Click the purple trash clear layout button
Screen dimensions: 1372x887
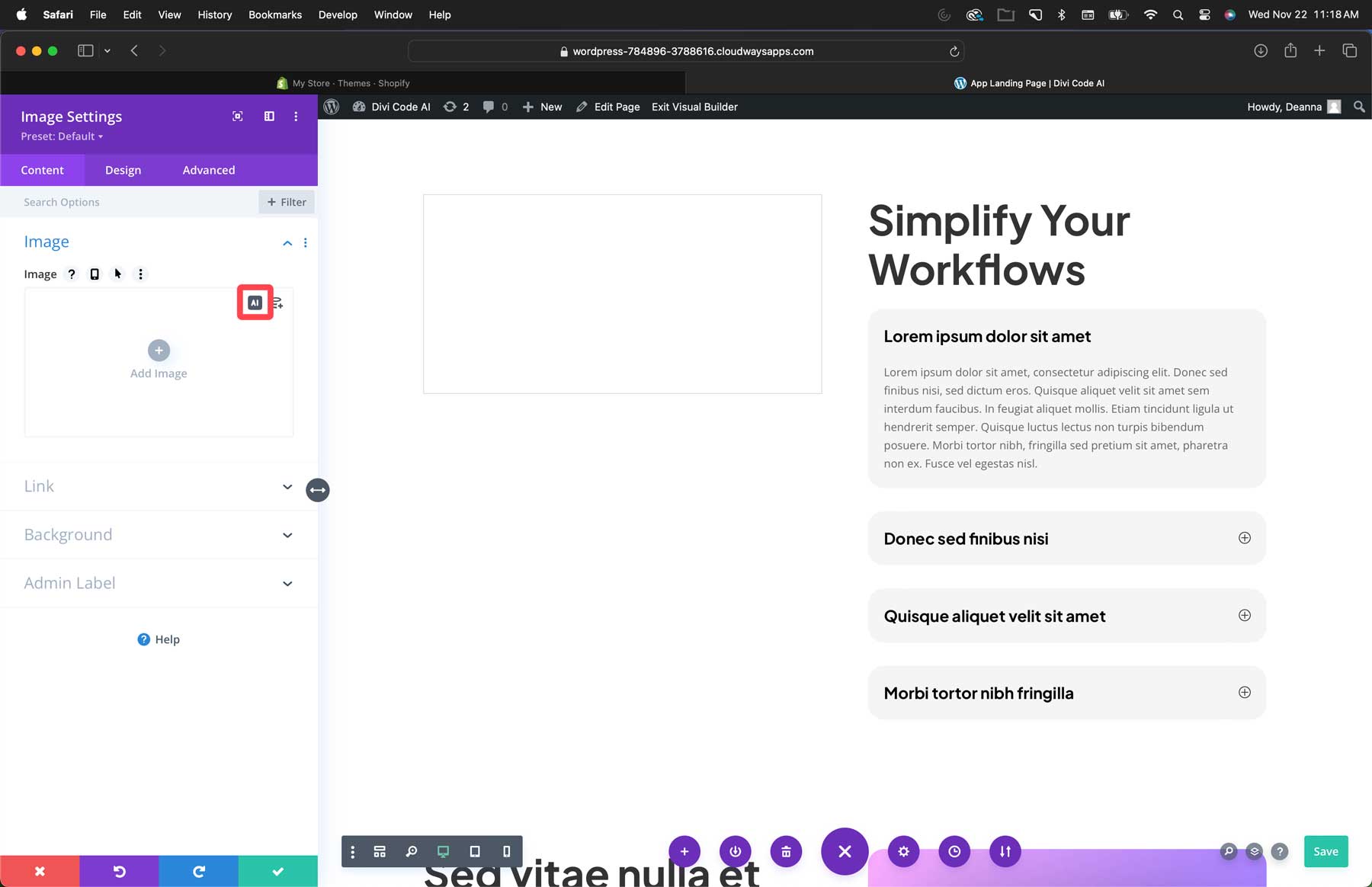(786, 852)
